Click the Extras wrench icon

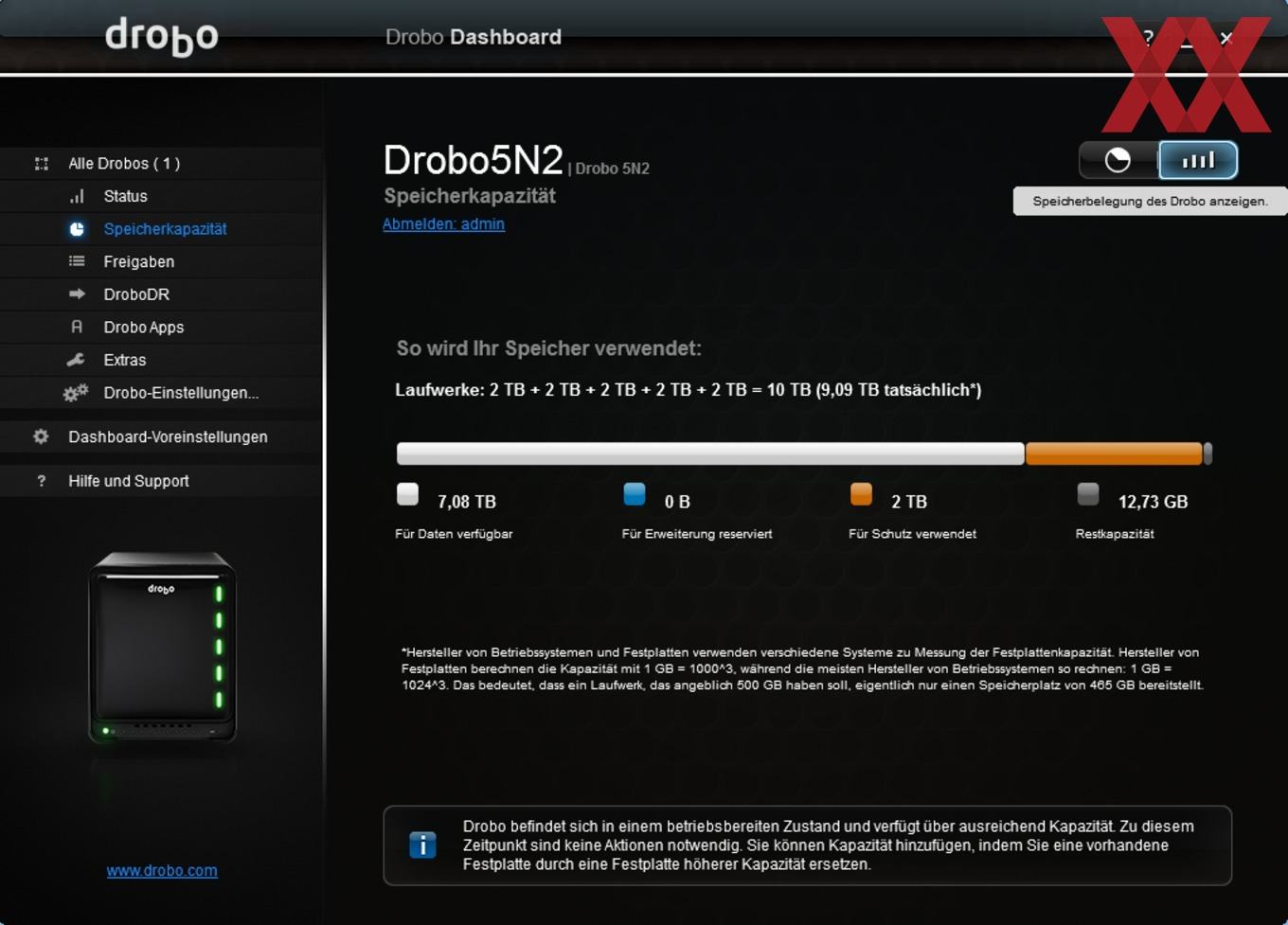(x=76, y=360)
